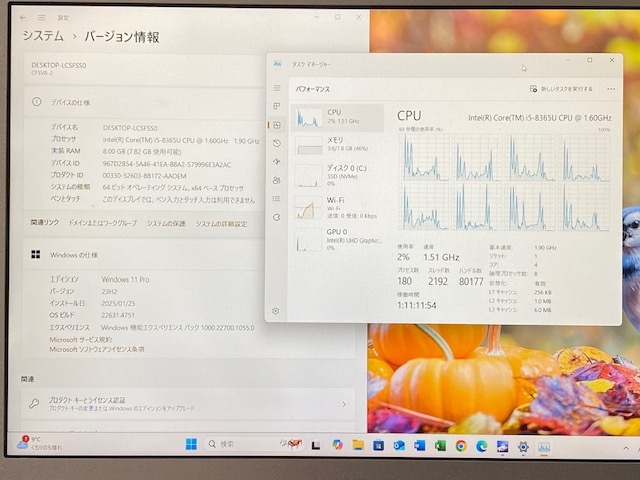Viewport: 640px width, 480px height.
Task: Select the Performance icon in Task Manager sidebar
Action: point(277,125)
